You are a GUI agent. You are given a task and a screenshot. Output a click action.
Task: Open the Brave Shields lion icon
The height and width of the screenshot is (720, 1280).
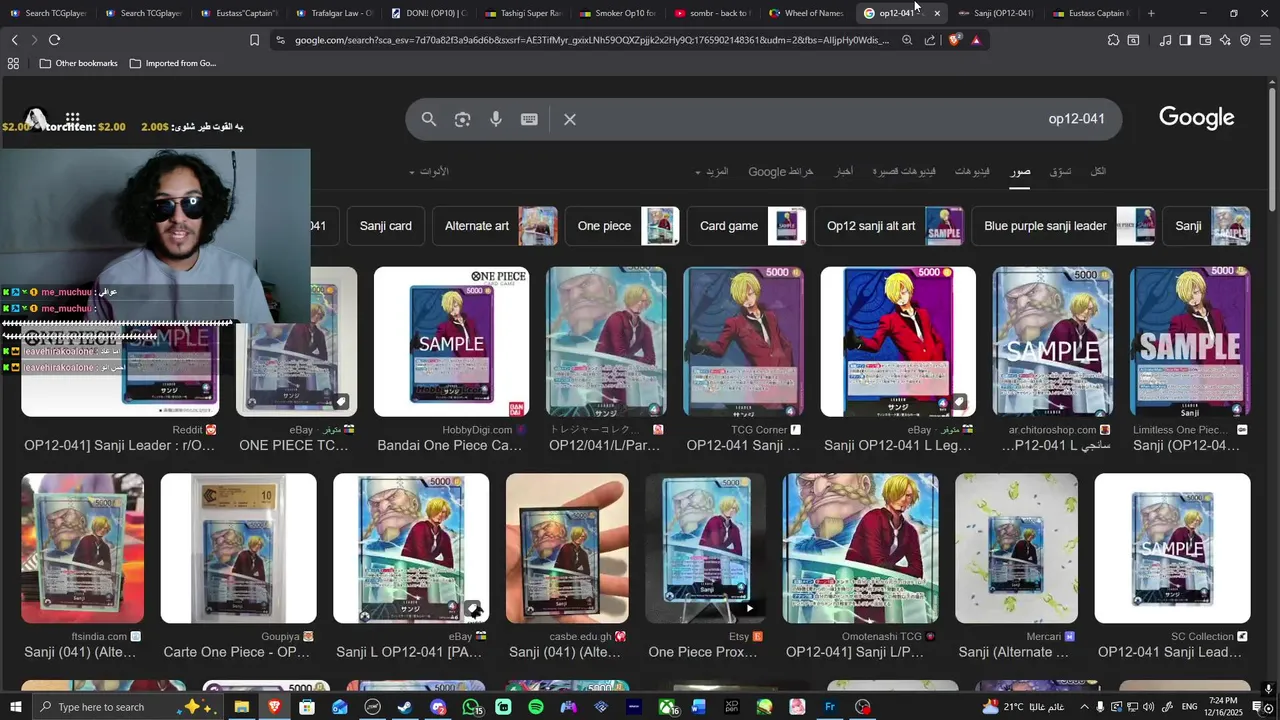click(954, 40)
